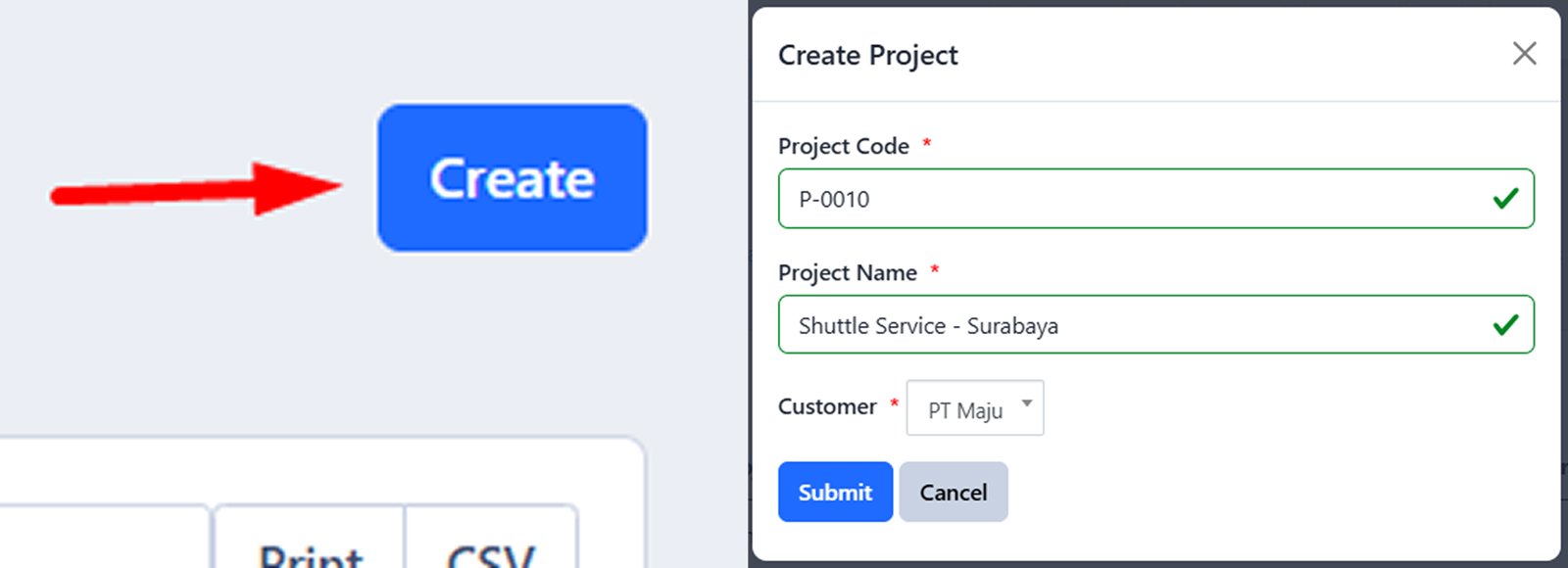Click the X icon to close the modal

pyautogui.click(x=1524, y=54)
